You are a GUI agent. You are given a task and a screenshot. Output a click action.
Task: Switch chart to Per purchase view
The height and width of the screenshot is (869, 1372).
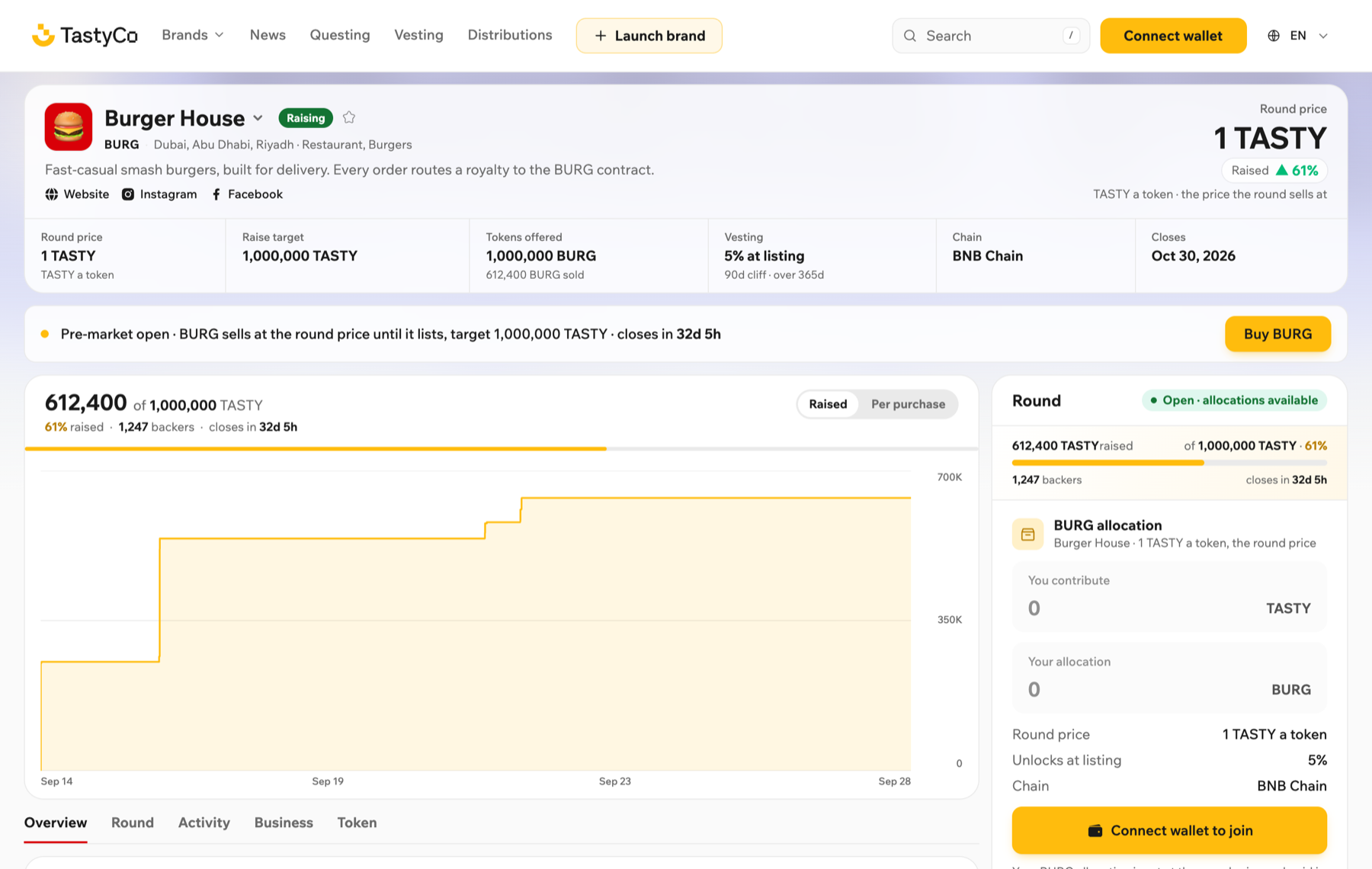(908, 404)
